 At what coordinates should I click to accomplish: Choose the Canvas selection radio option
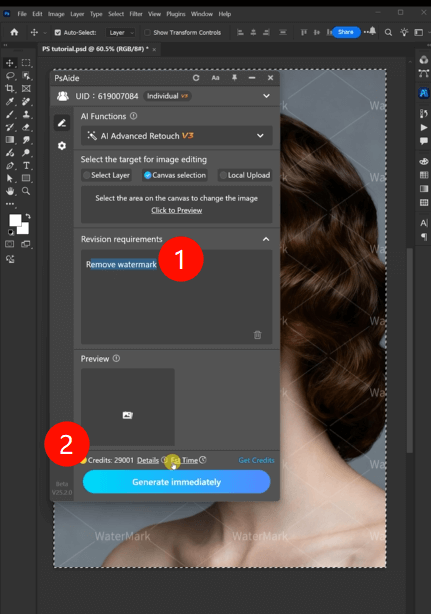tap(147, 175)
